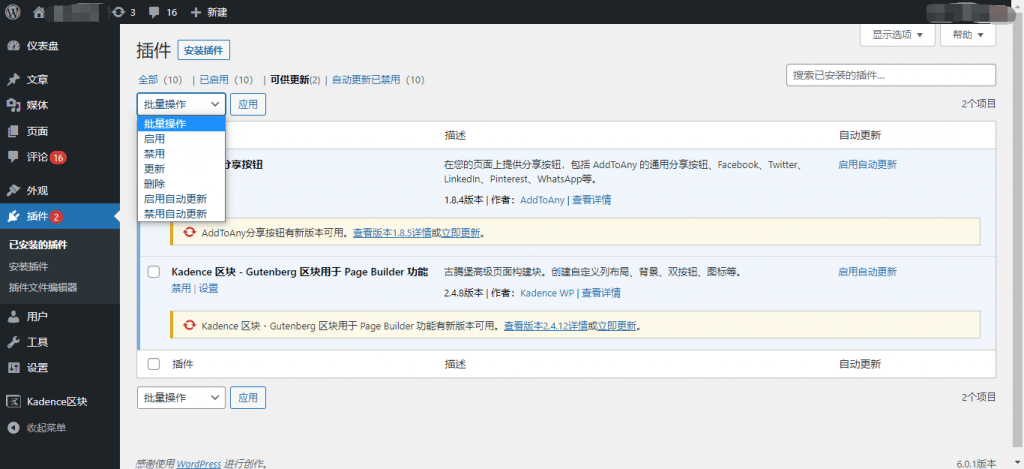Click 6.0.1版本 footer text
1024x469 pixels.
pyautogui.click(x=974, y=463)
